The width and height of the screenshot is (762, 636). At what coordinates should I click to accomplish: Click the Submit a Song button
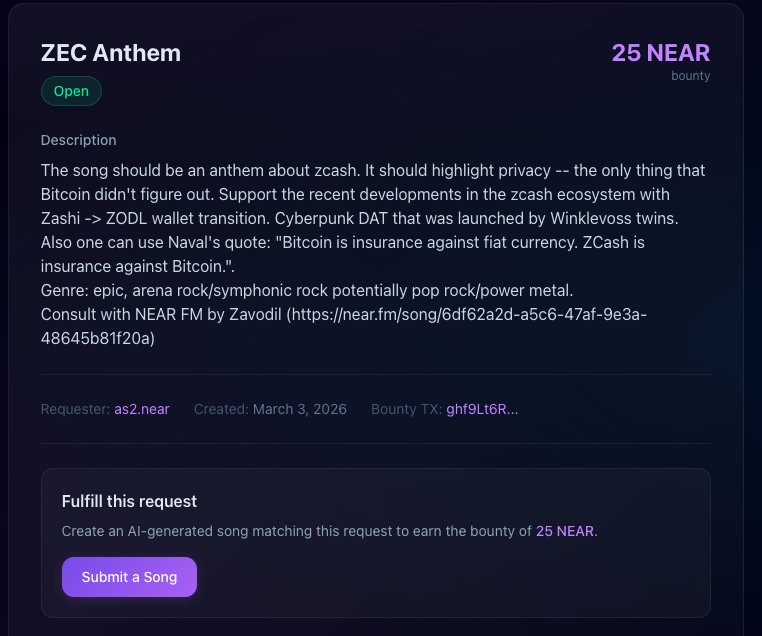129,577
